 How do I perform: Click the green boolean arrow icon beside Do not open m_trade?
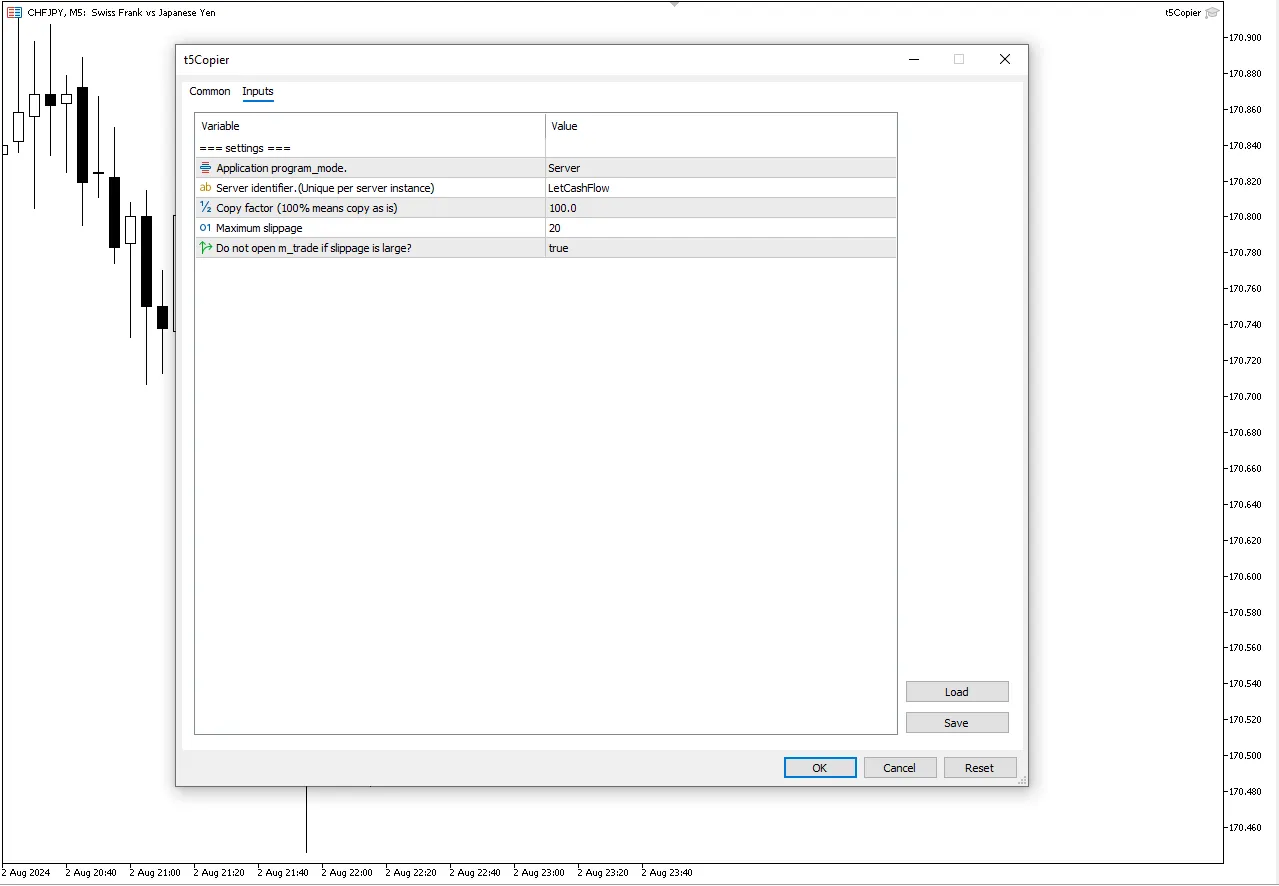[206, 248]
